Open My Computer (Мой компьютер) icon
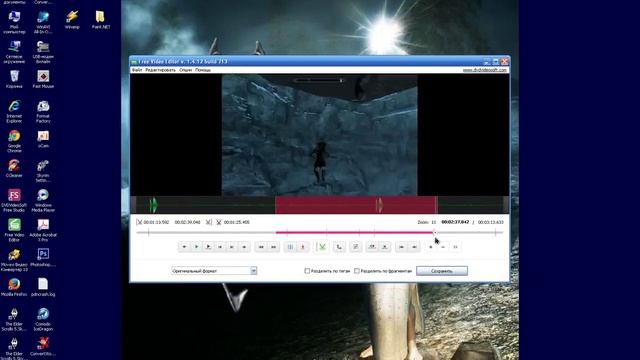This screenshot has height=360, width=640. point(14,22)
